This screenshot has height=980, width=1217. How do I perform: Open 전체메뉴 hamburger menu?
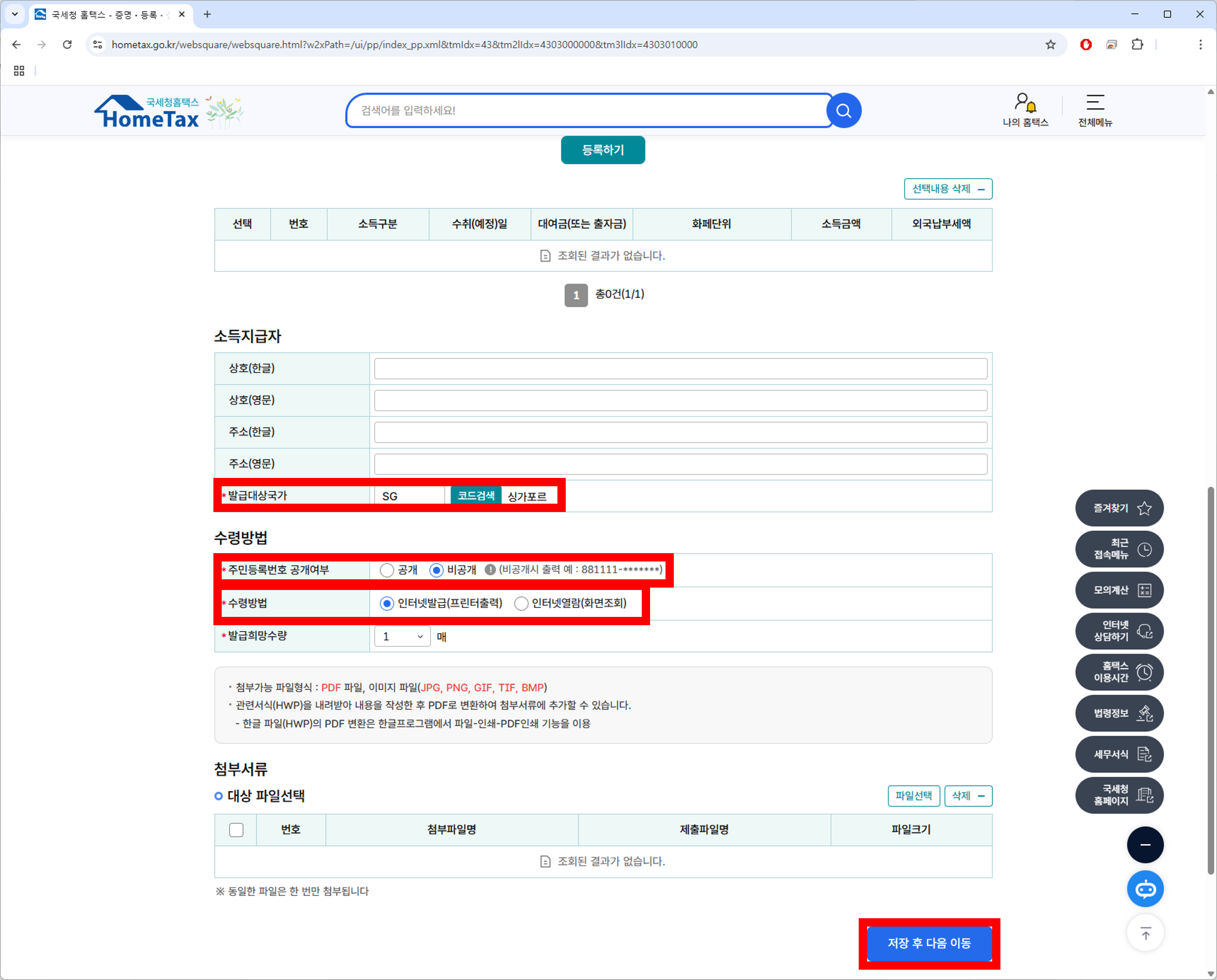pyautogui.click(x=1095, y=110)
